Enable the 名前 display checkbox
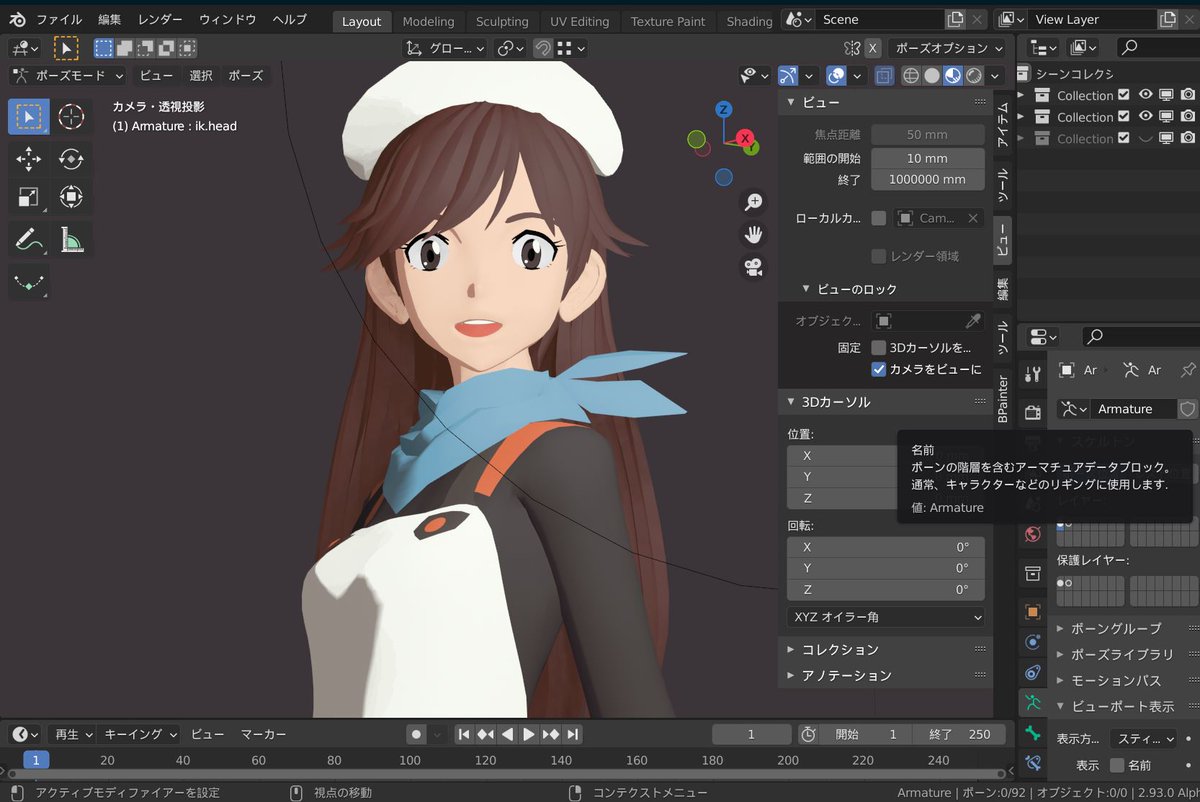The height and width of the screenshot is (802, 1200). (x=1117, y=765)
